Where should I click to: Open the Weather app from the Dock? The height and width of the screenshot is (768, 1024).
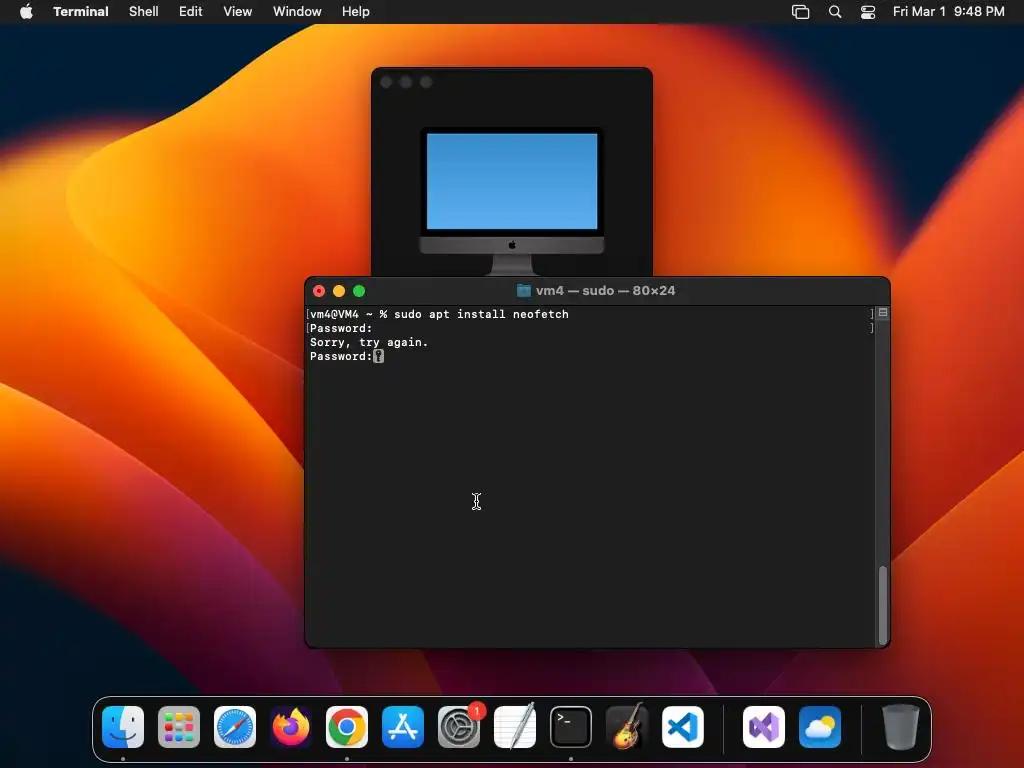(x=820, y=726)
